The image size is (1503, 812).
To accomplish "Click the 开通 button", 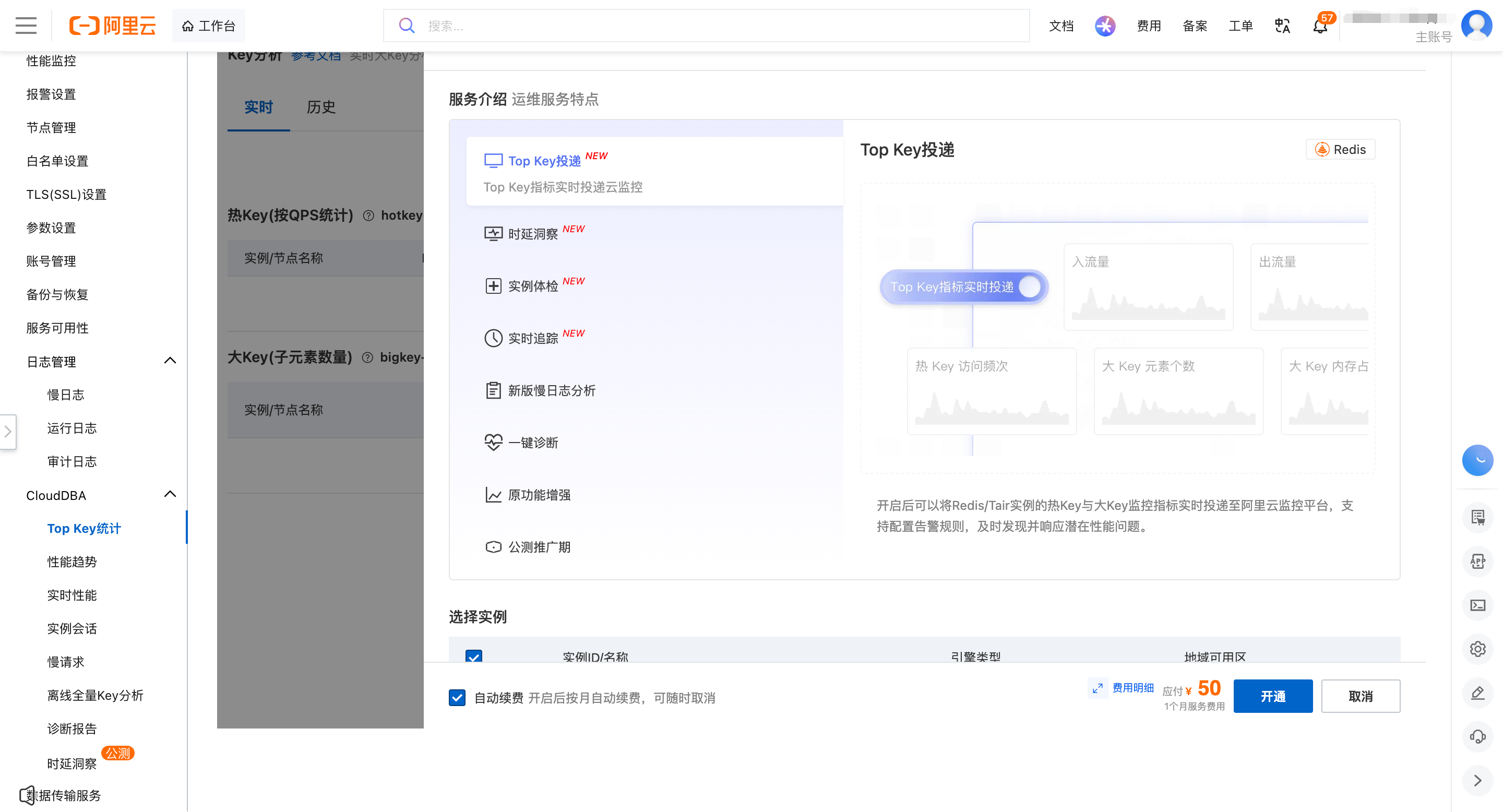I will point(1272,696).
